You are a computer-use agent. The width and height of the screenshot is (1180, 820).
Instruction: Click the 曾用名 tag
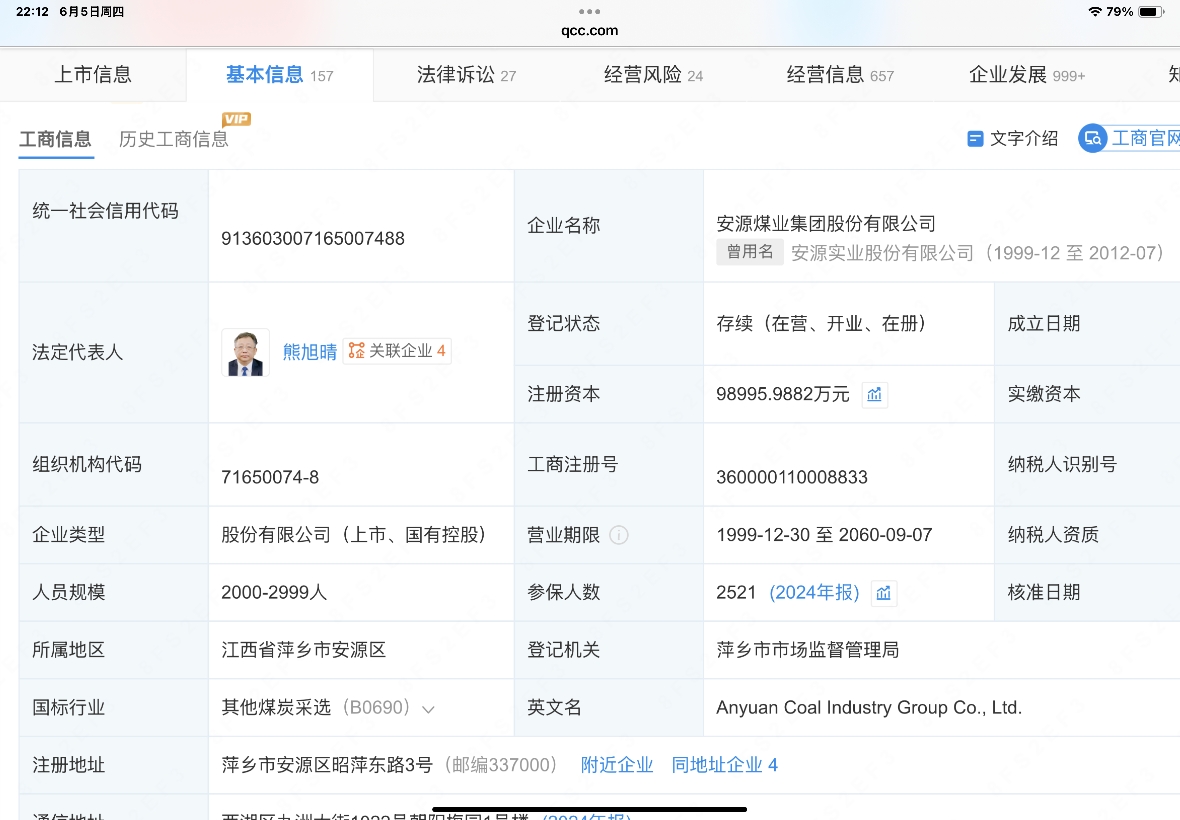pos(750,252)
